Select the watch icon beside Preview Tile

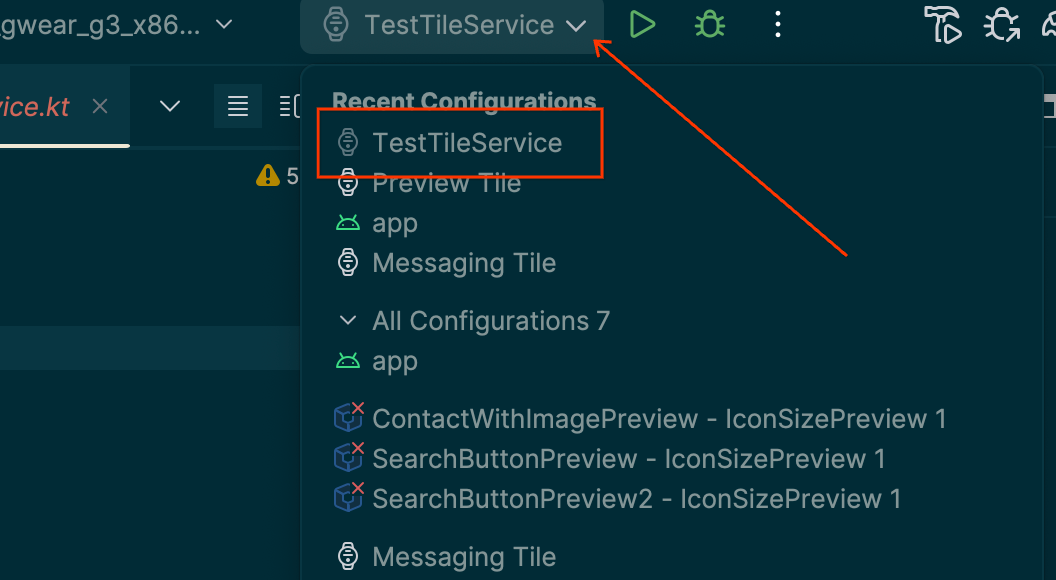pyautogui.click(x=347, y=182)
